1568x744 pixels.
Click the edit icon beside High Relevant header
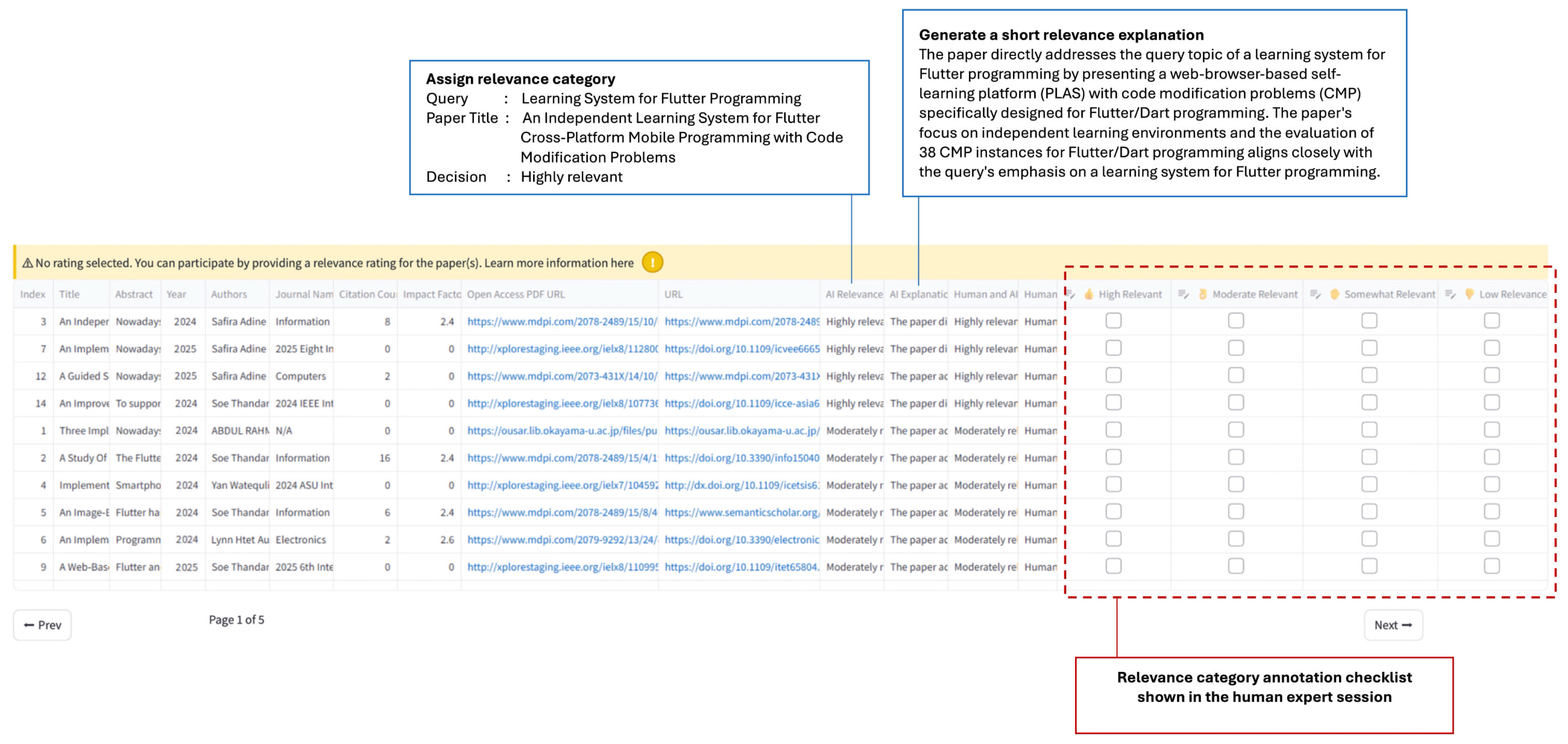click(x=1071, y=294)
